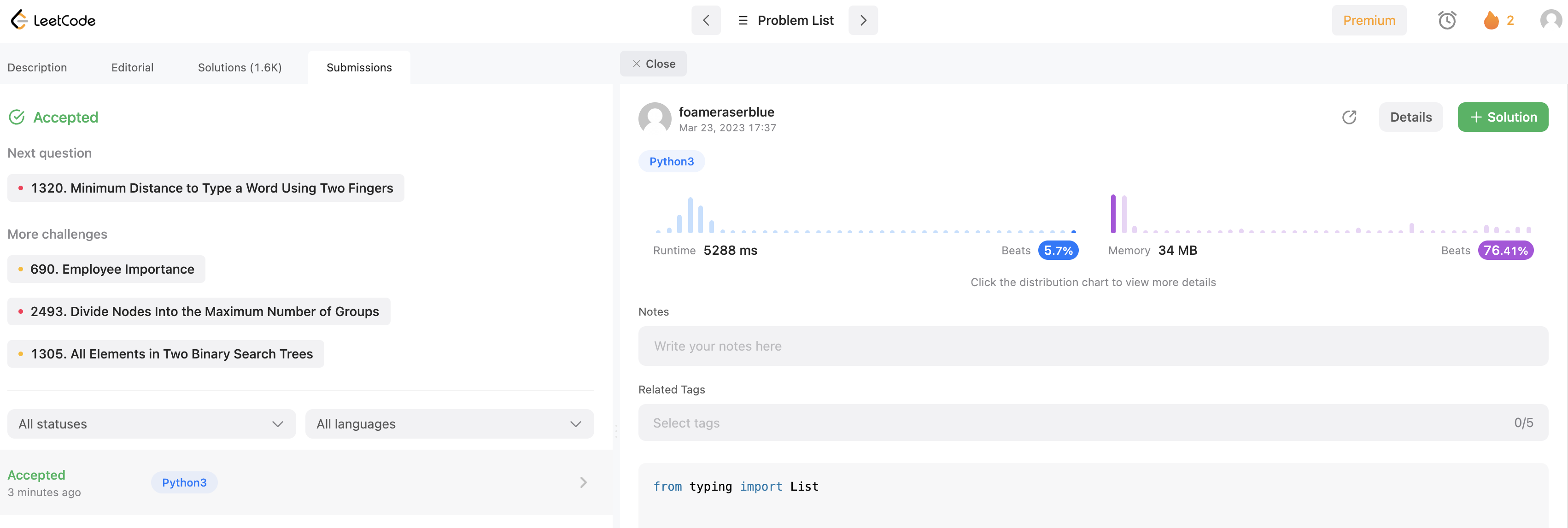Switch to the Editorial tab
Image resolution: width=1568 pixels, height=528 pixels.
[132, 68]
